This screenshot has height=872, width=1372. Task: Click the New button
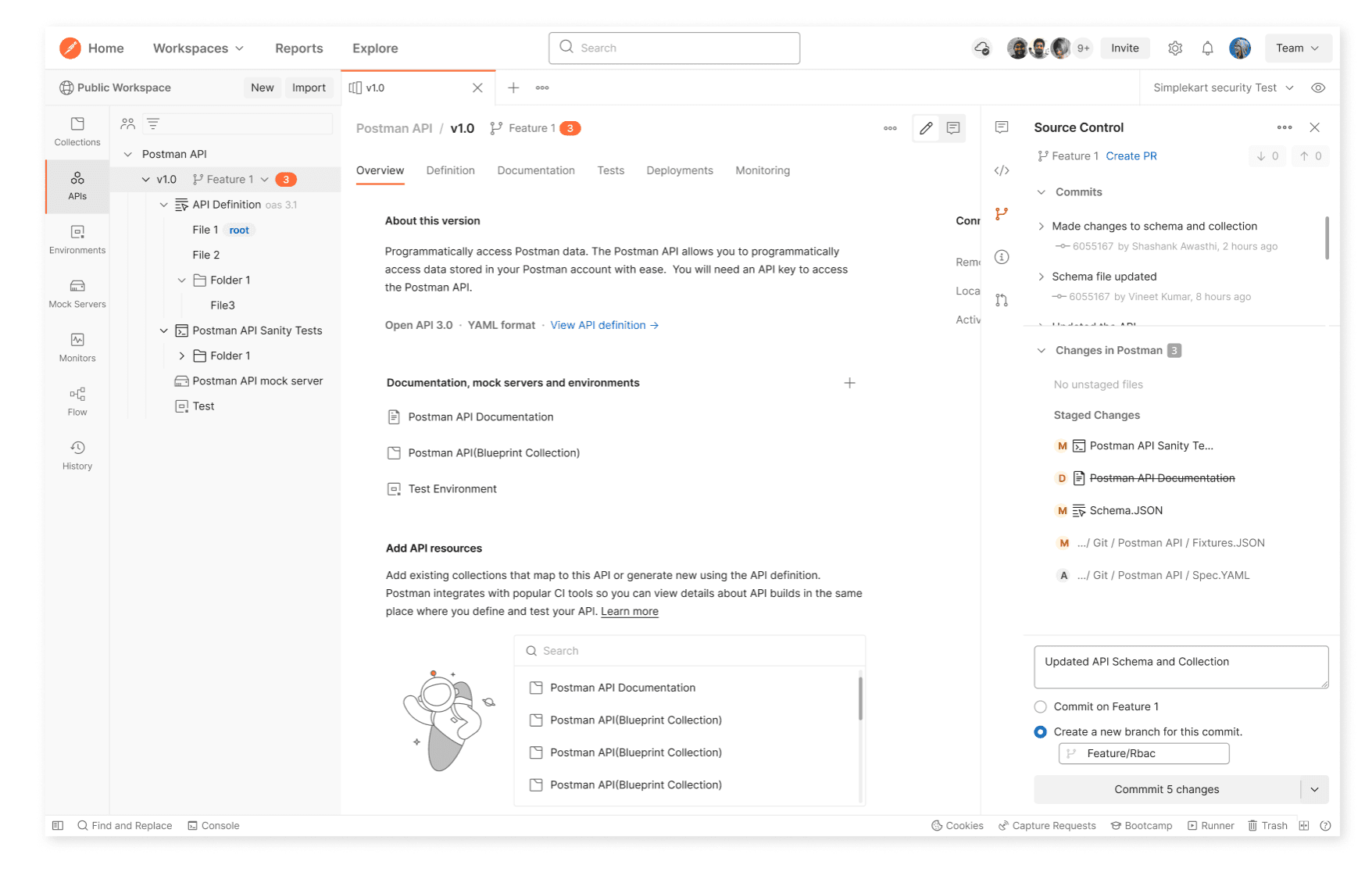click(x=263, y=88)
